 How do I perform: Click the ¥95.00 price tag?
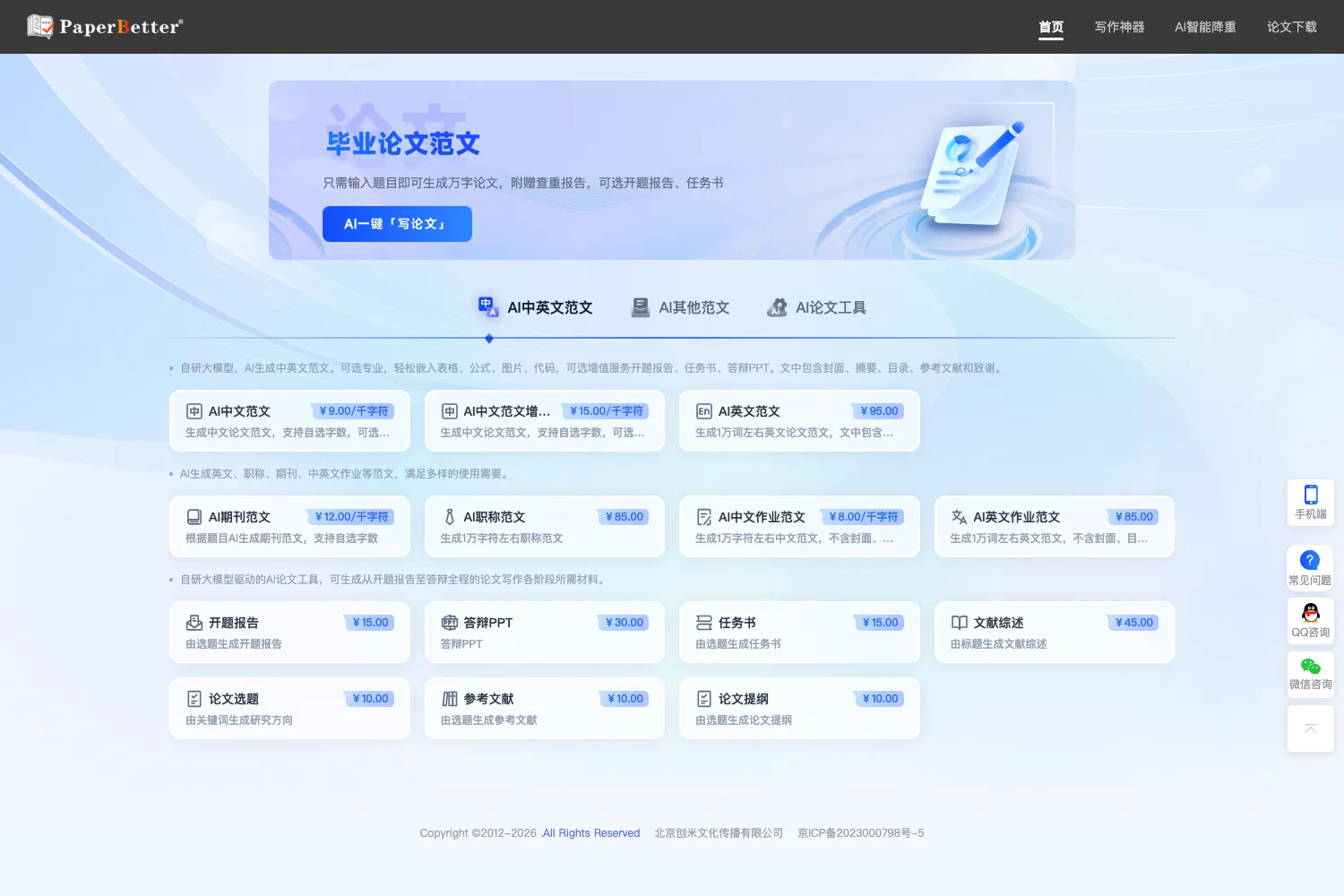click(x=878, y=411)
